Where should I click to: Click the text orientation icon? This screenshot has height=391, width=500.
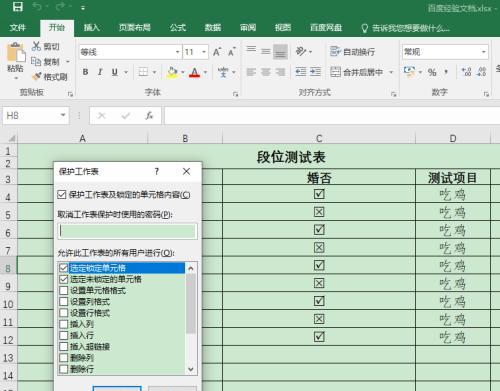(301, 52)
